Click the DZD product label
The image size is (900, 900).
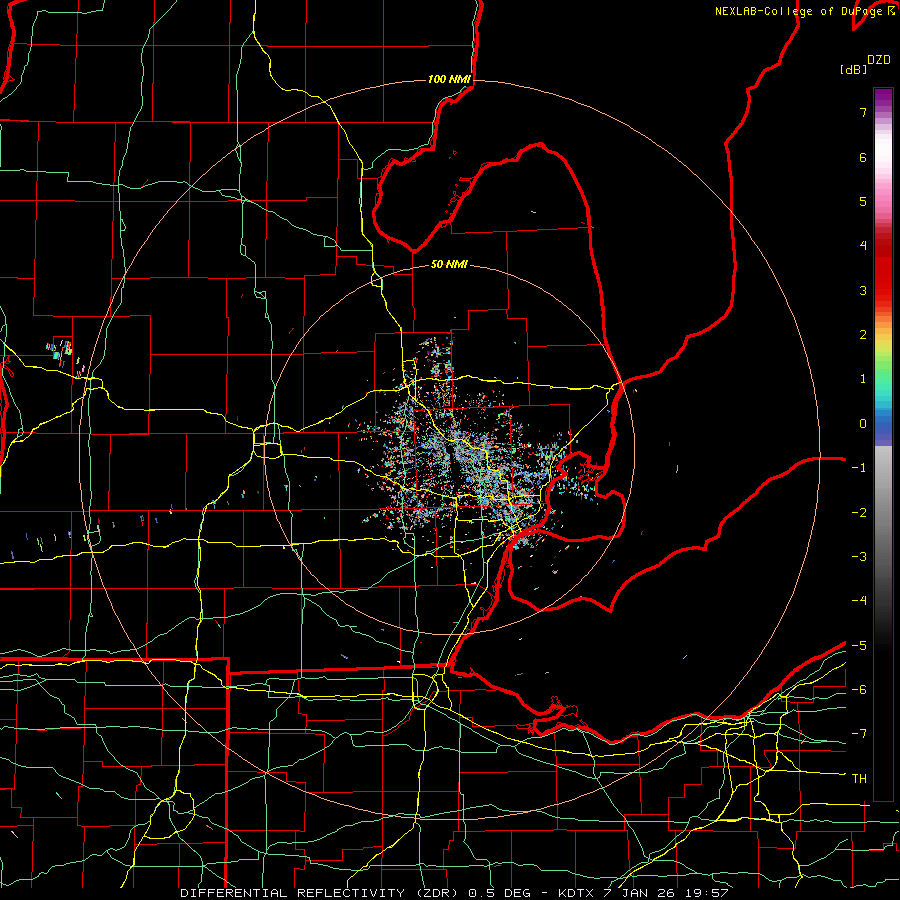[x=879, y=60]
